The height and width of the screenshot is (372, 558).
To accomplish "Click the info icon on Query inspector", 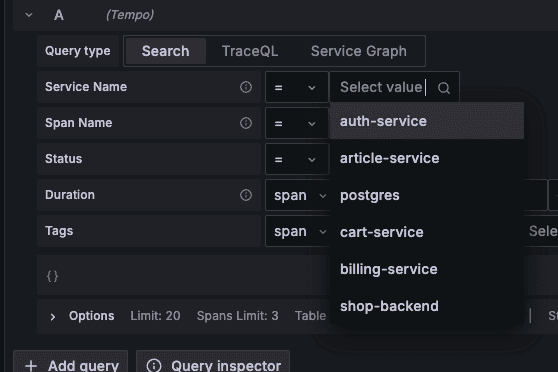I will coord(154,366).
